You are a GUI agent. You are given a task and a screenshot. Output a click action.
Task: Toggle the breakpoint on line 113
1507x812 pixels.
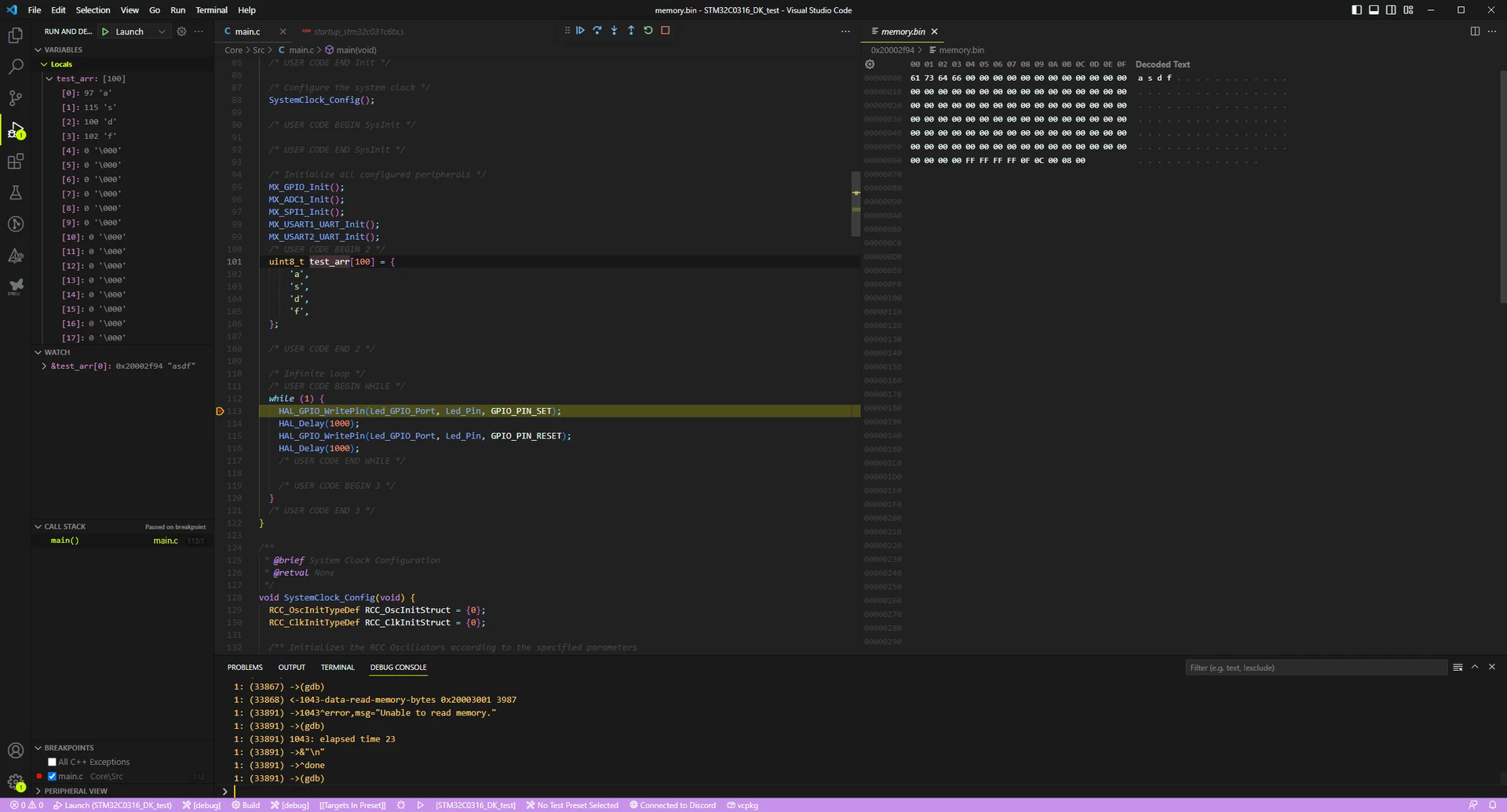coord(220,411)
